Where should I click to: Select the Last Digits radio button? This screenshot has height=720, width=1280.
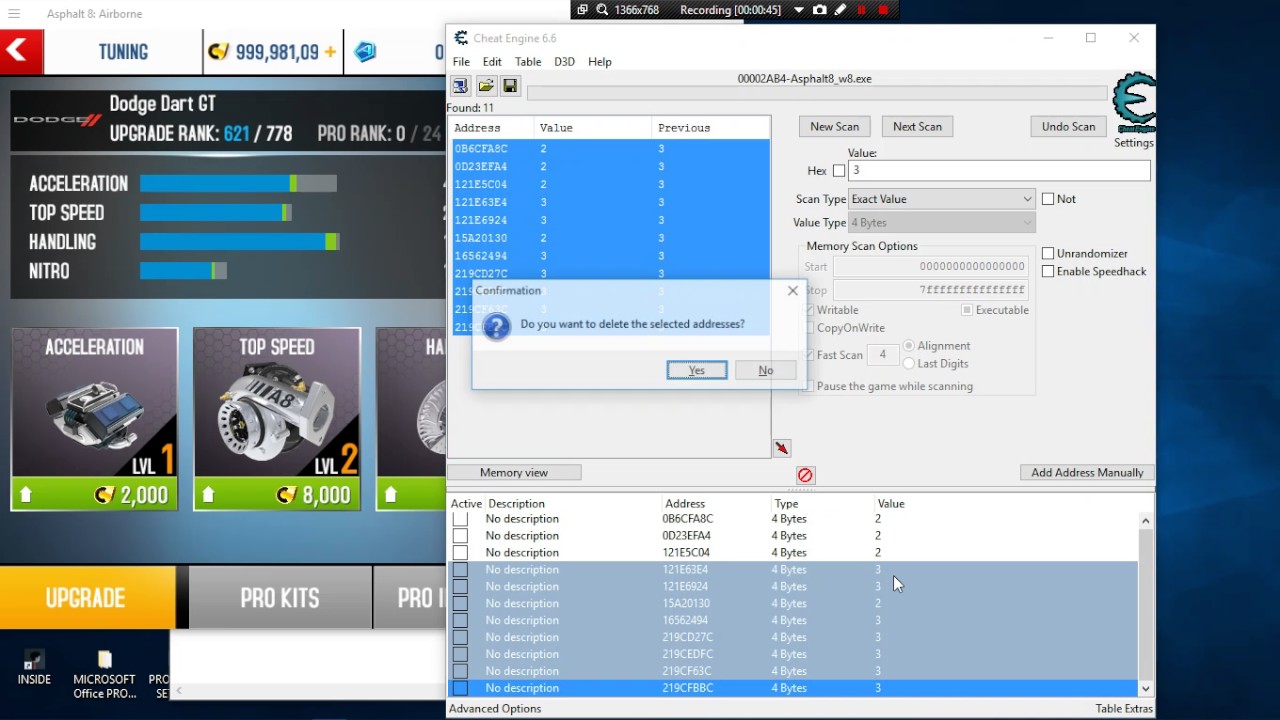coord(909,364)
